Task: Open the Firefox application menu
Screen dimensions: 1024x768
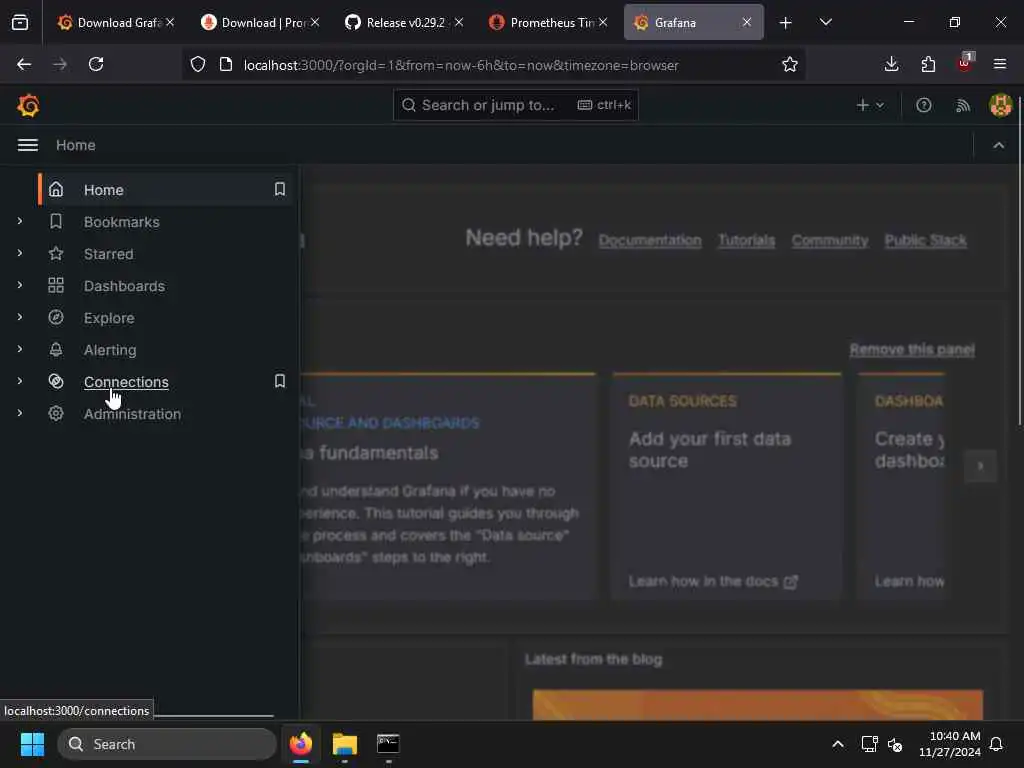Action: click(1000, 64)
